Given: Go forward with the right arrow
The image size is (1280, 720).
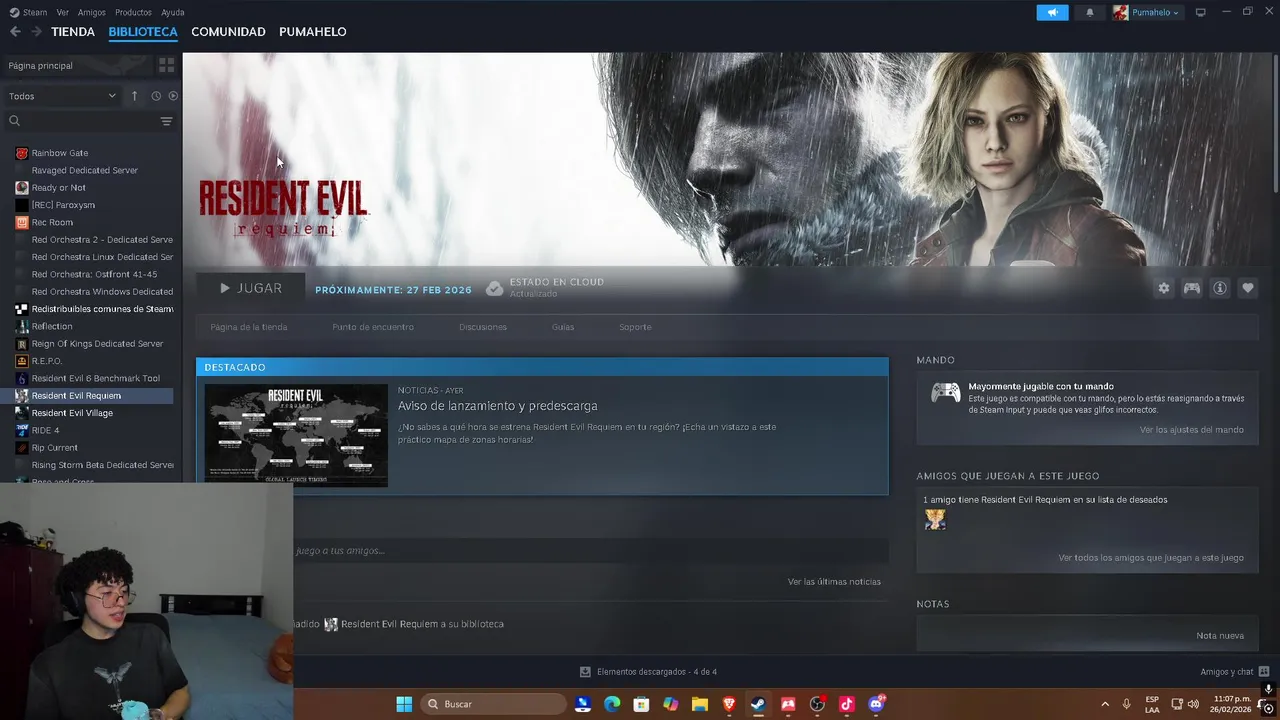Looking at the screenshot, I should click(36, 32).
